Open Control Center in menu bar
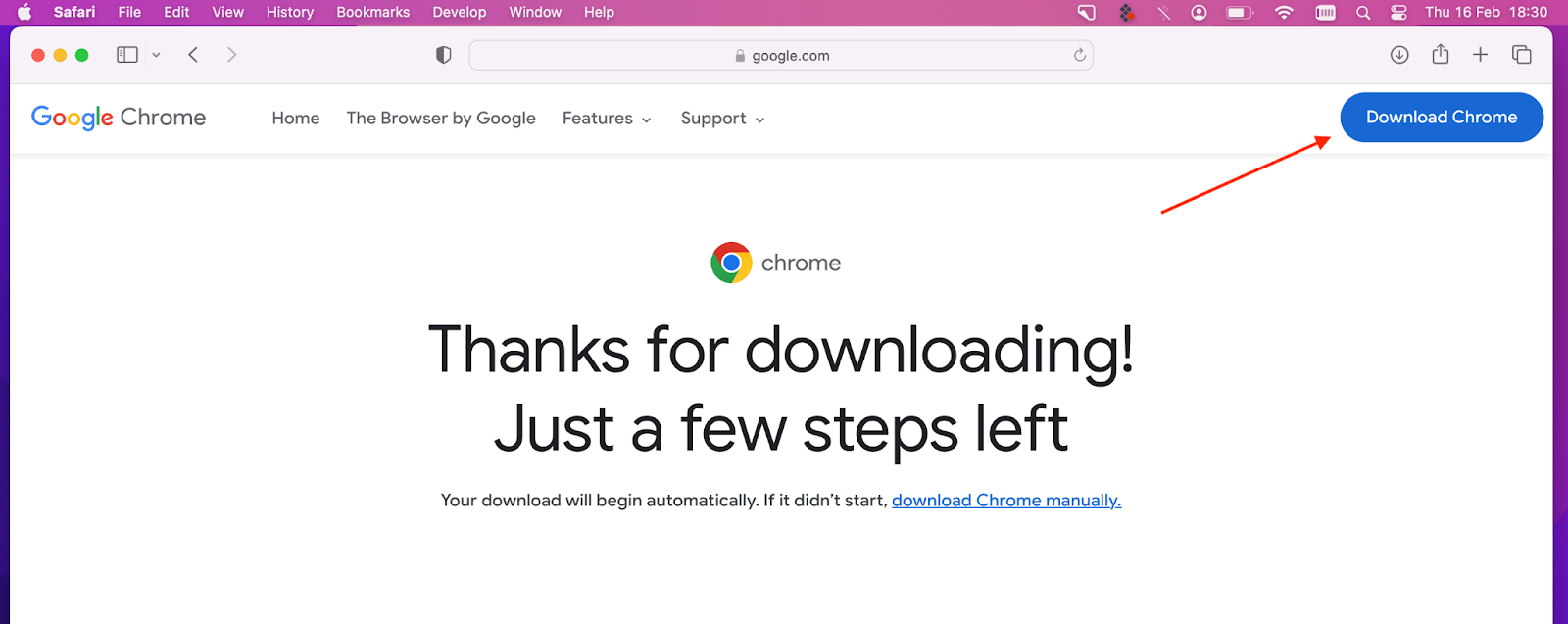The width and height of the screenshot is (1568, 624). pos(1398,13)
